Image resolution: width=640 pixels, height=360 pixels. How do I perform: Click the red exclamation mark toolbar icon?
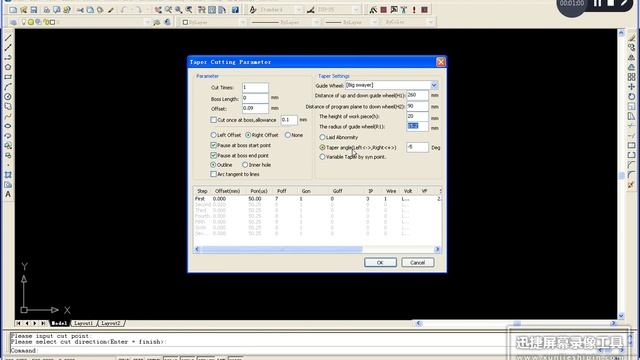coord(414,10)
